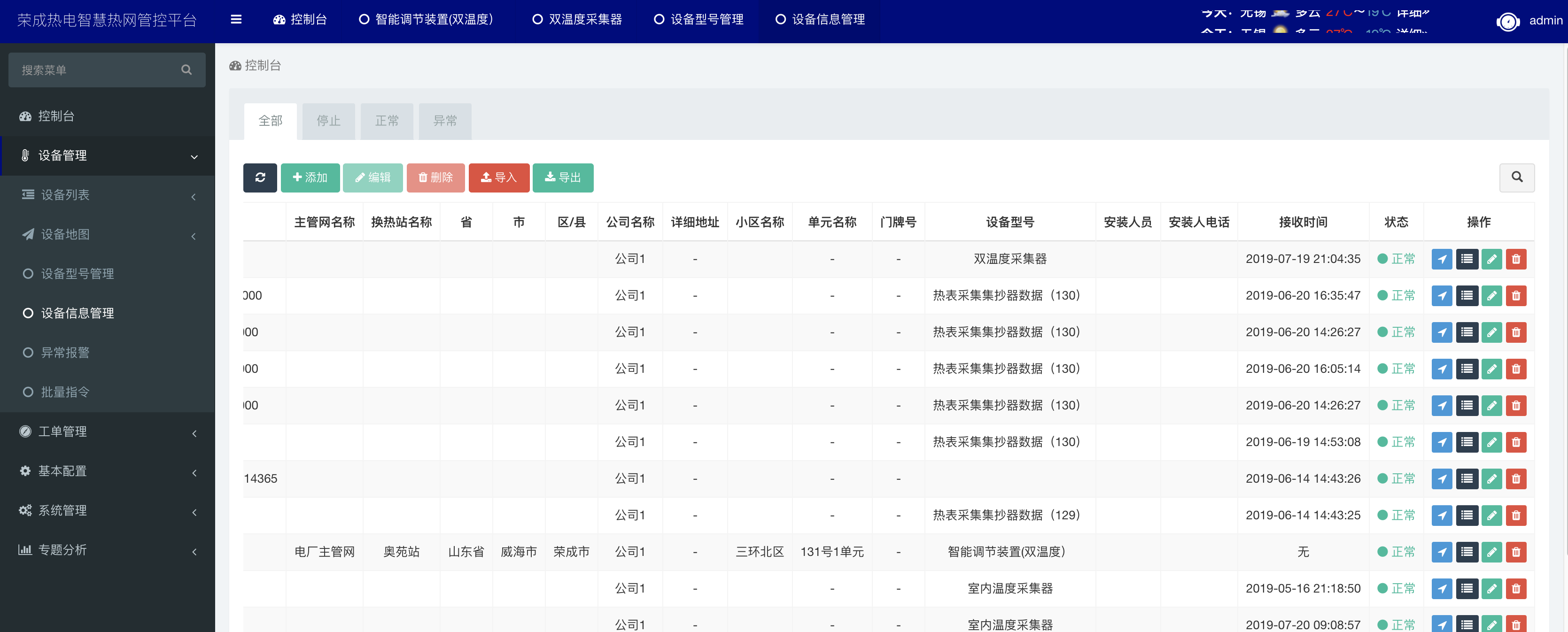Viewport: 1568px width, 632px height.
Task: Locate device in 2019-07-19 21:04:35 row
Action: pyautogui.click(x=1442, y=259)
